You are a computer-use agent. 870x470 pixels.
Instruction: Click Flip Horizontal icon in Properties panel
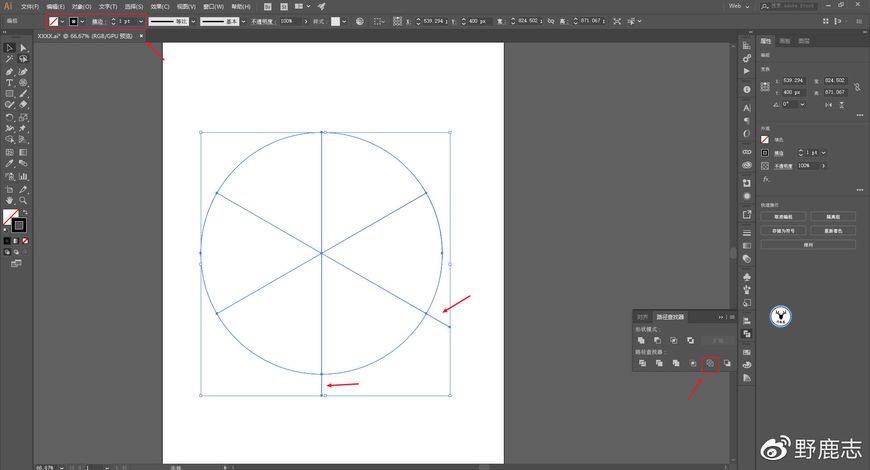828,104
